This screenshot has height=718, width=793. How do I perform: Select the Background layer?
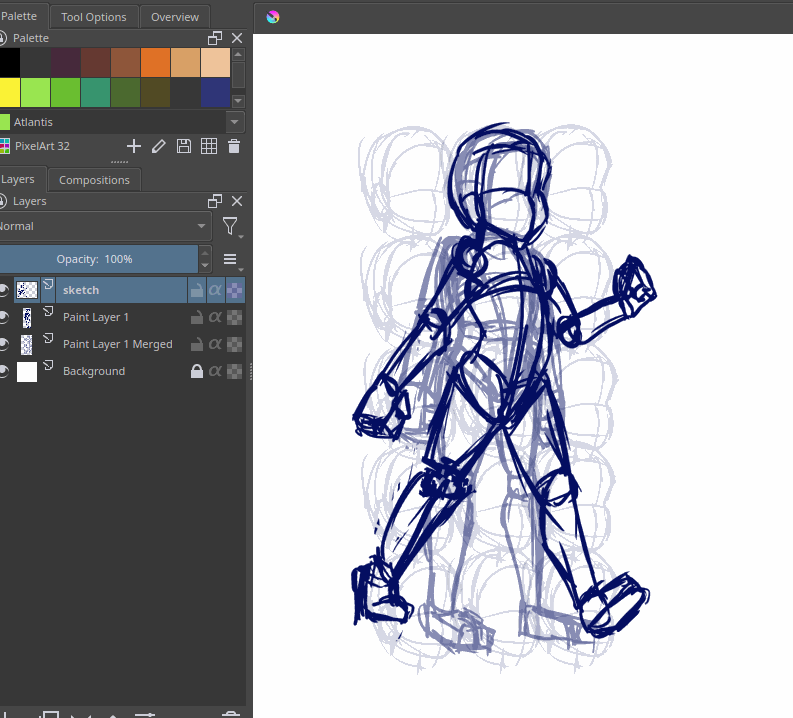click(94, 371)
